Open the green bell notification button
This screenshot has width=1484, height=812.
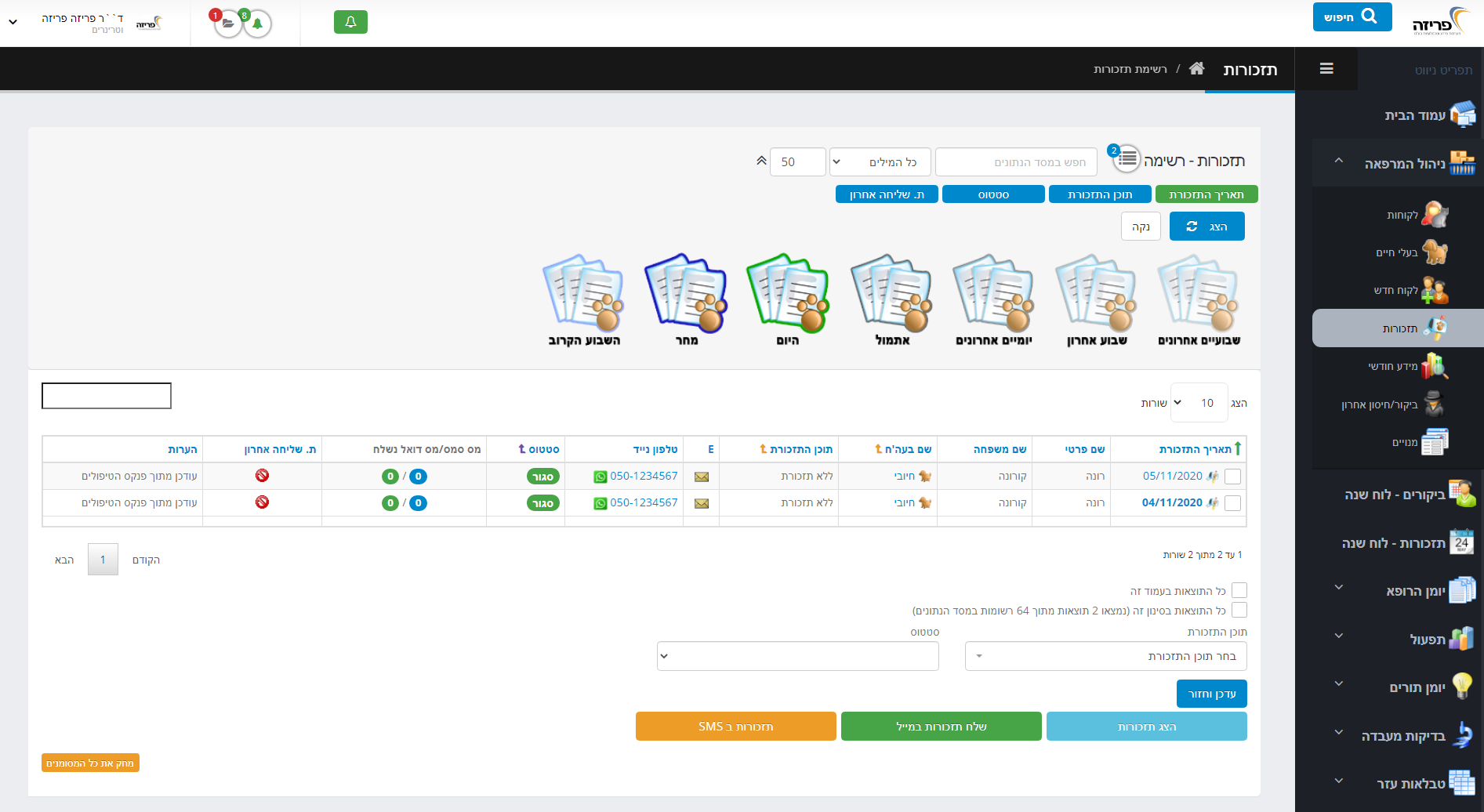pyautogui.click(x=350, y=22)
